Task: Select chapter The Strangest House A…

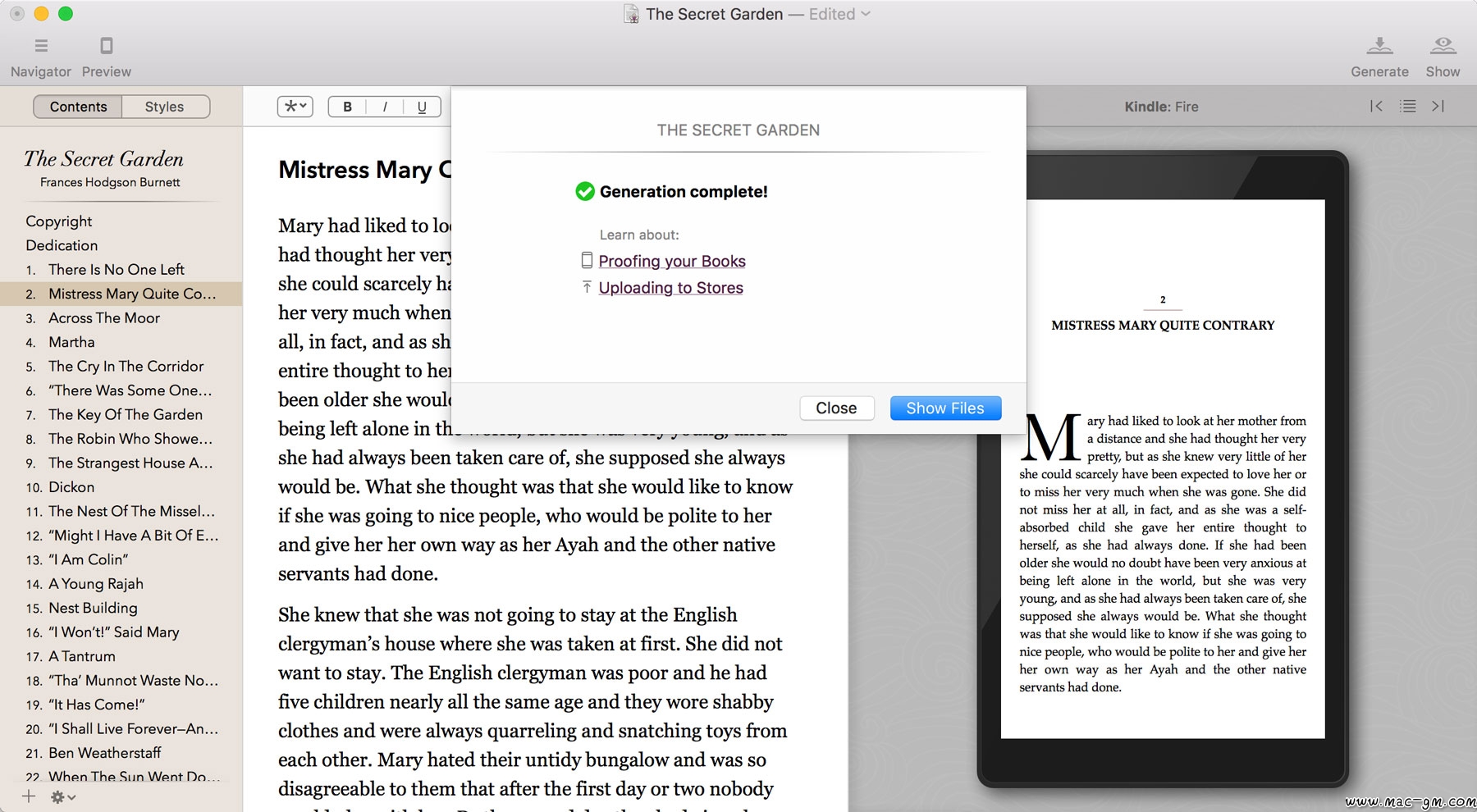Action: (x=121, y=463)
